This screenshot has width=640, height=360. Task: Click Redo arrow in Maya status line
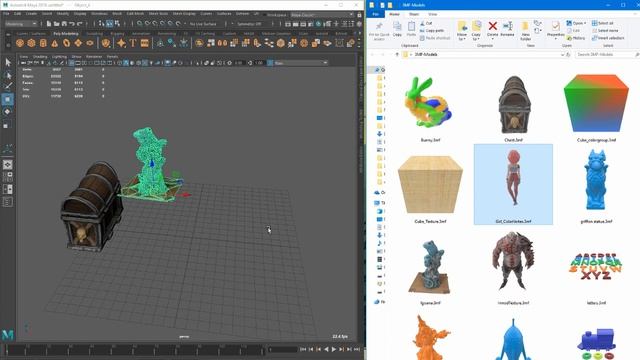[80, 24]
